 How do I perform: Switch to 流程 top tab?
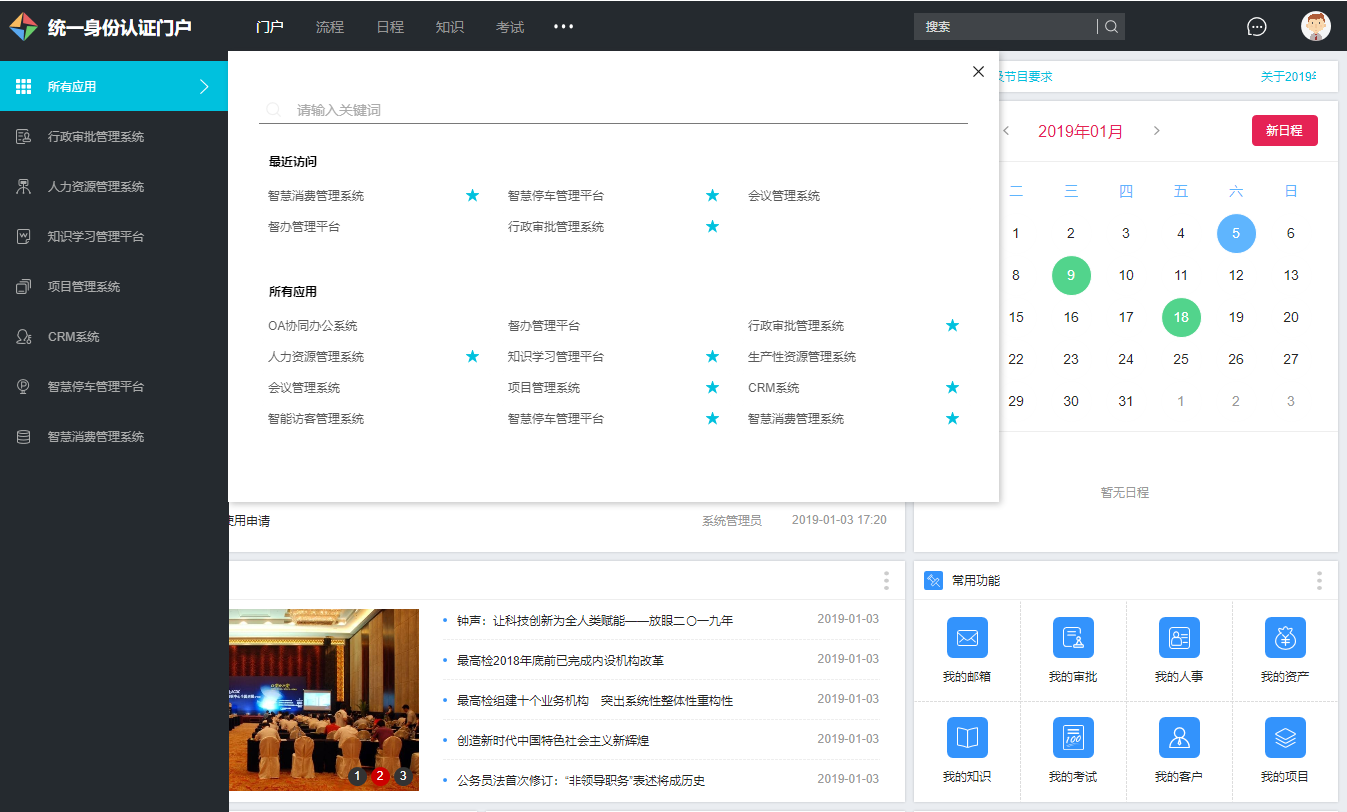[x=330, y=27]
